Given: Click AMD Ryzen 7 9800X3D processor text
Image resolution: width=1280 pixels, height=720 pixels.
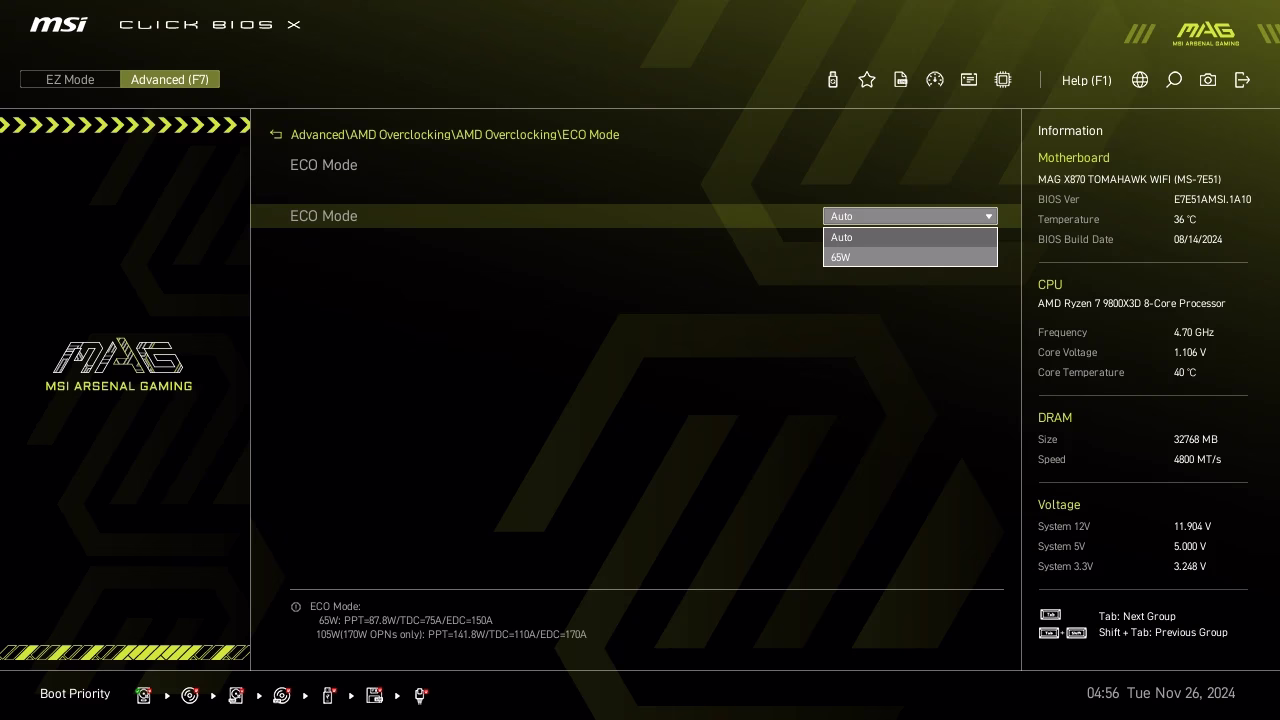Looking at the screenshot, I should point(1132,304).
